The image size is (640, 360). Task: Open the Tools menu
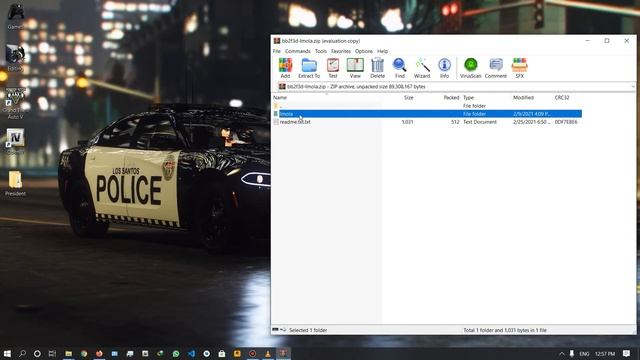tap(321, 51)
